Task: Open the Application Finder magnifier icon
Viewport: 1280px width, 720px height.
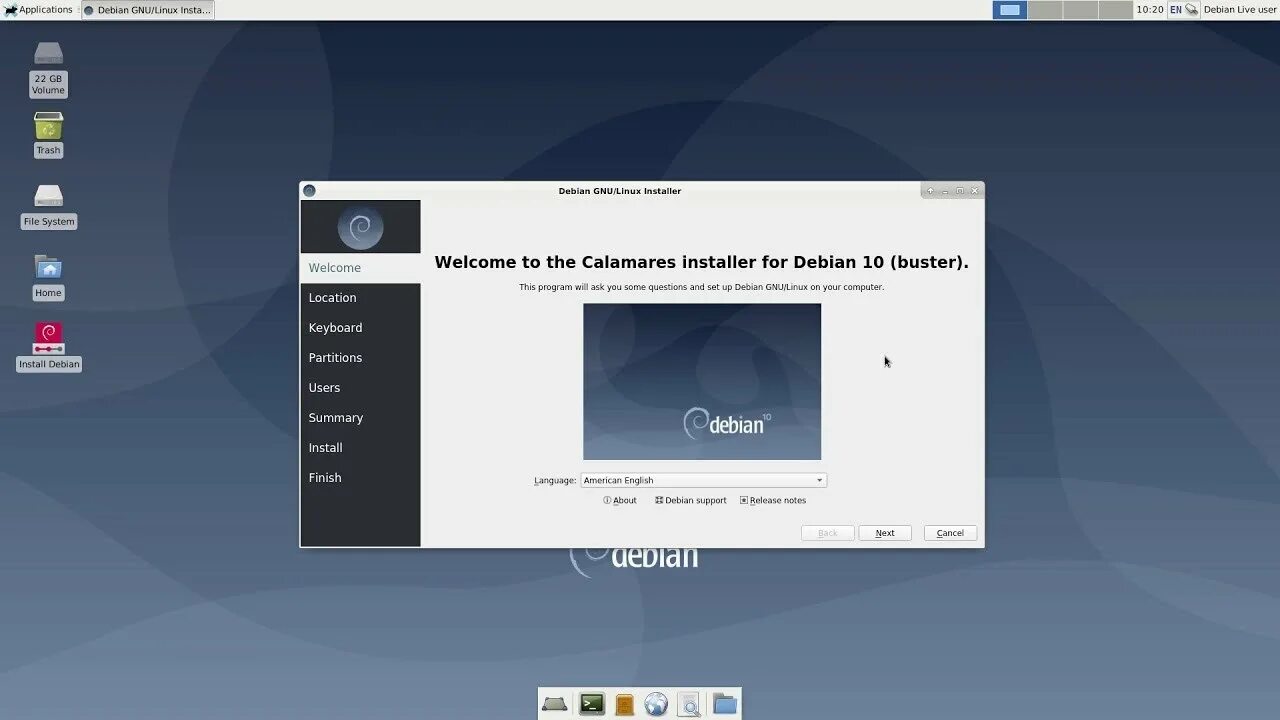Action: [689, 705]
